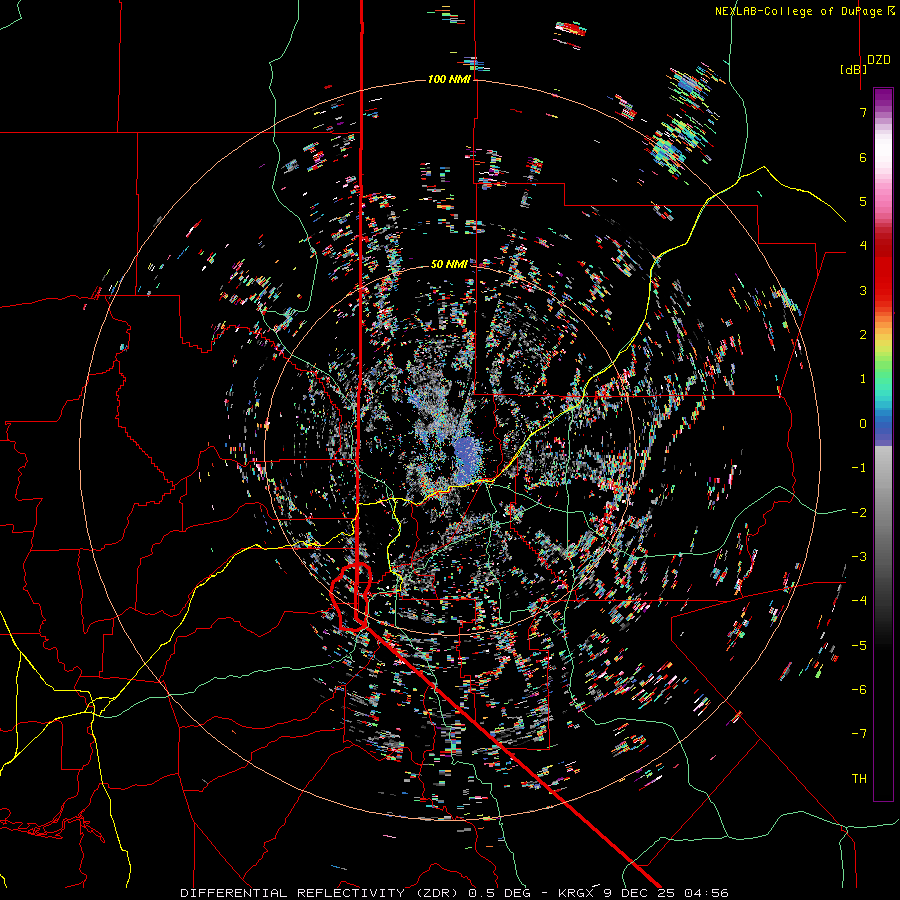Click the TH label on color scale

[859, 778]
